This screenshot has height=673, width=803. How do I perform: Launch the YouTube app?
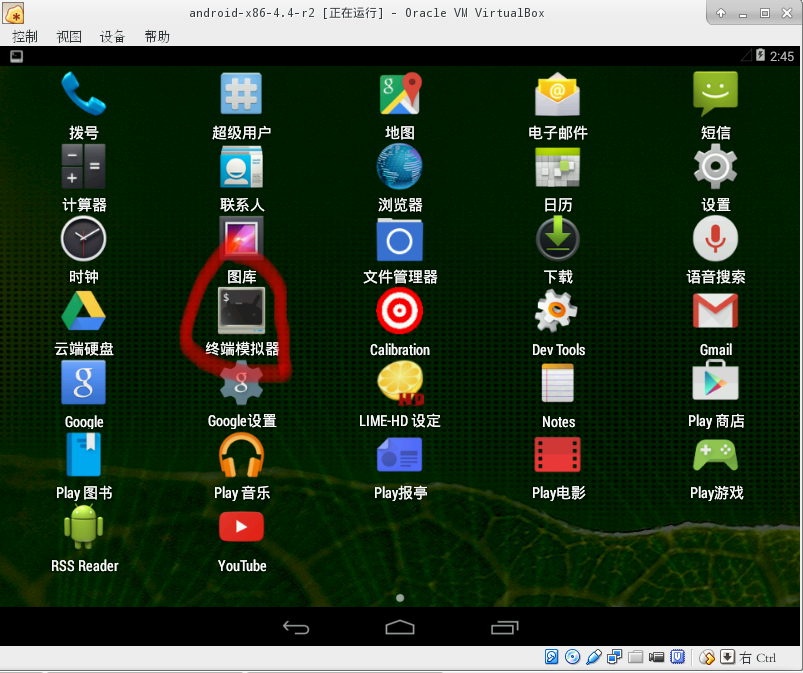click(x=241, y=527)
